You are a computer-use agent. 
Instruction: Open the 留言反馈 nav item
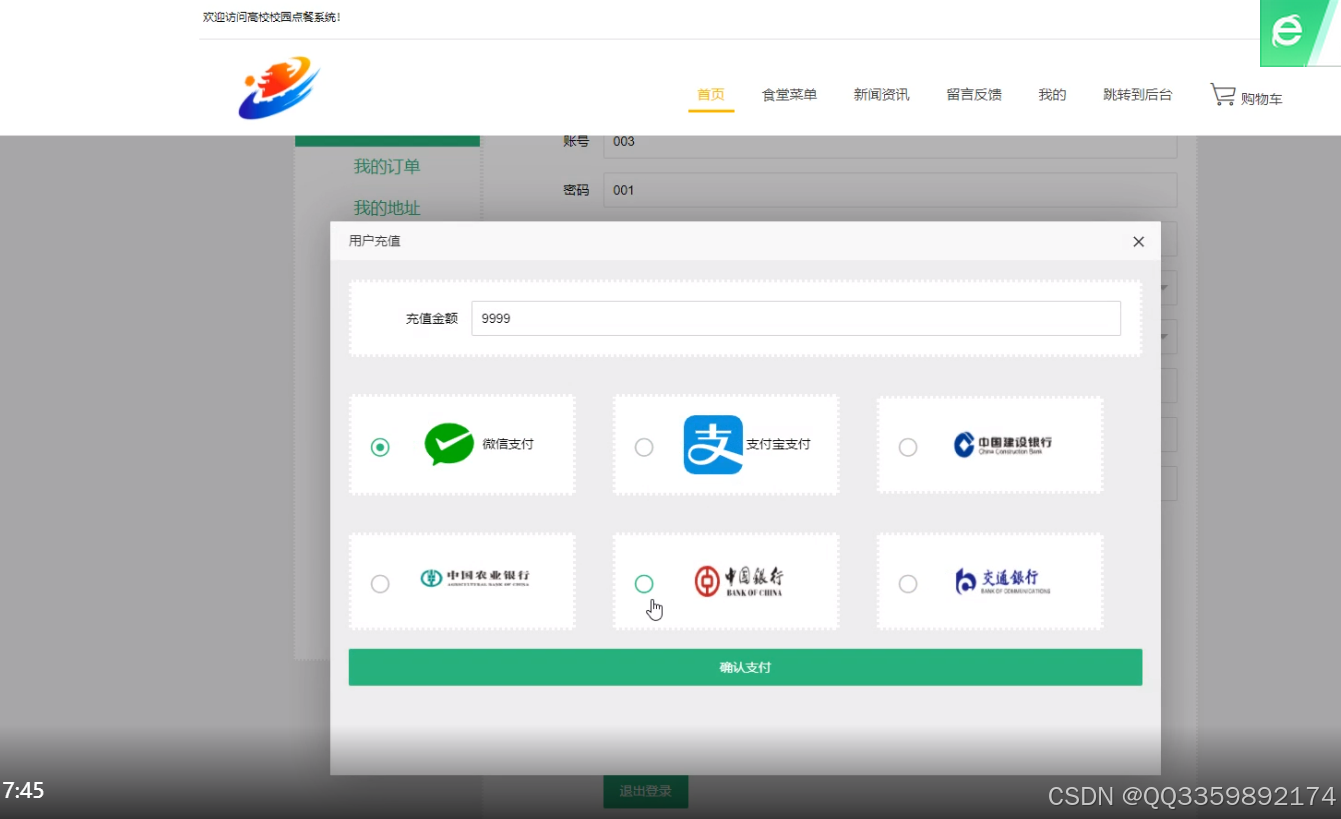pyautogui.click(x=974, y=95)
